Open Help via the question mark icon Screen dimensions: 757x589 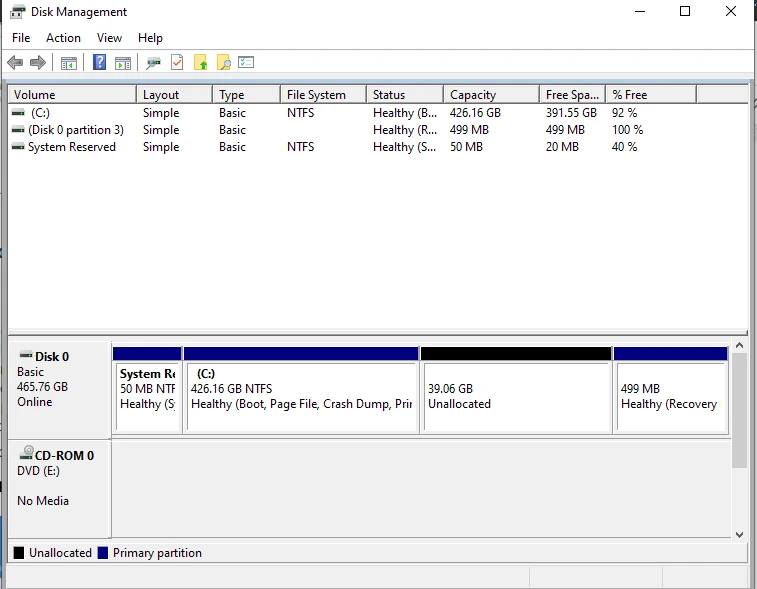point(99,62)
